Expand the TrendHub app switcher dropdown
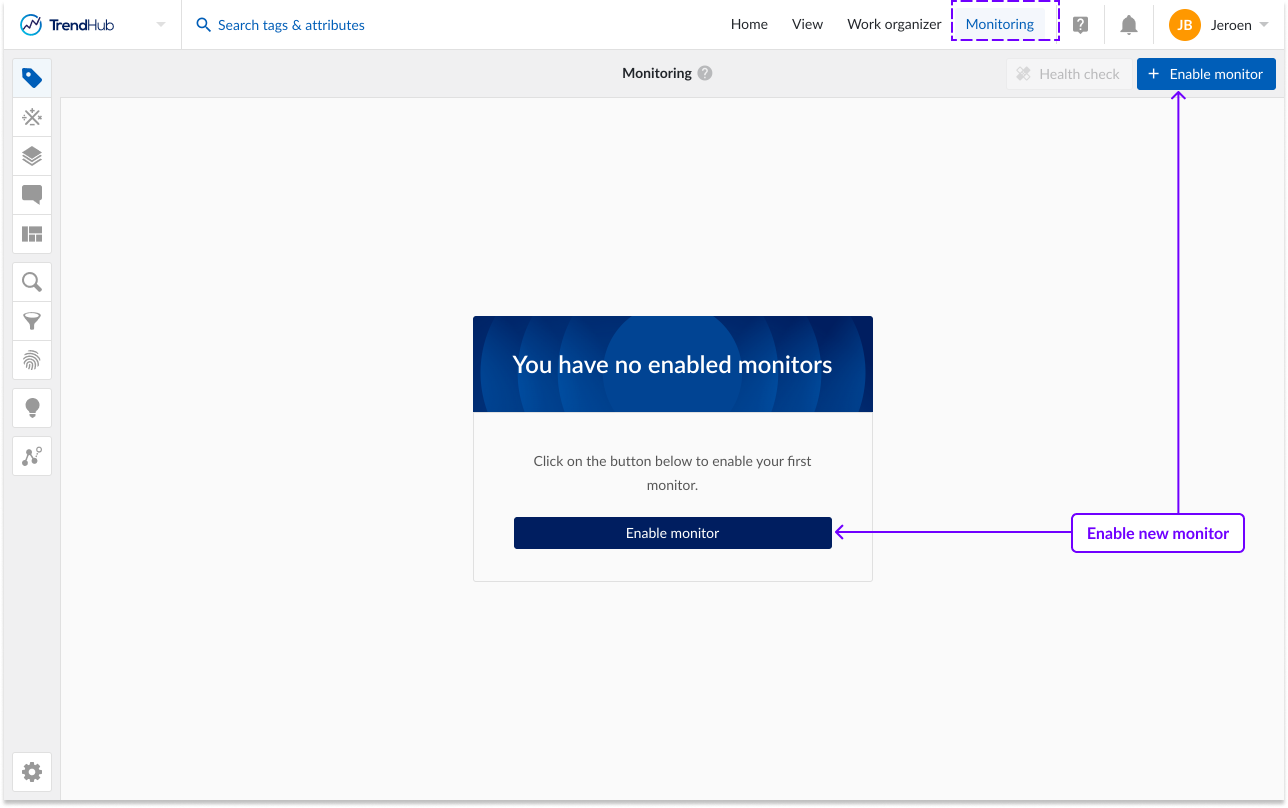 click(x=161, y=25)
